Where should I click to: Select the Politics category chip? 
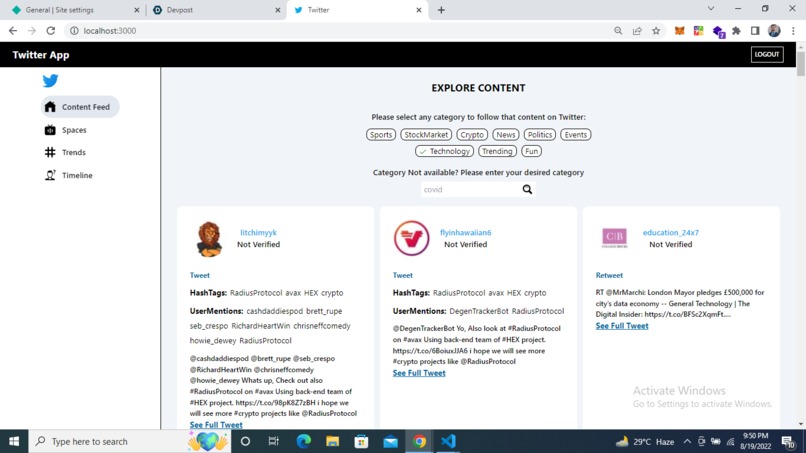pyautogui.click(x=540, y=135)
